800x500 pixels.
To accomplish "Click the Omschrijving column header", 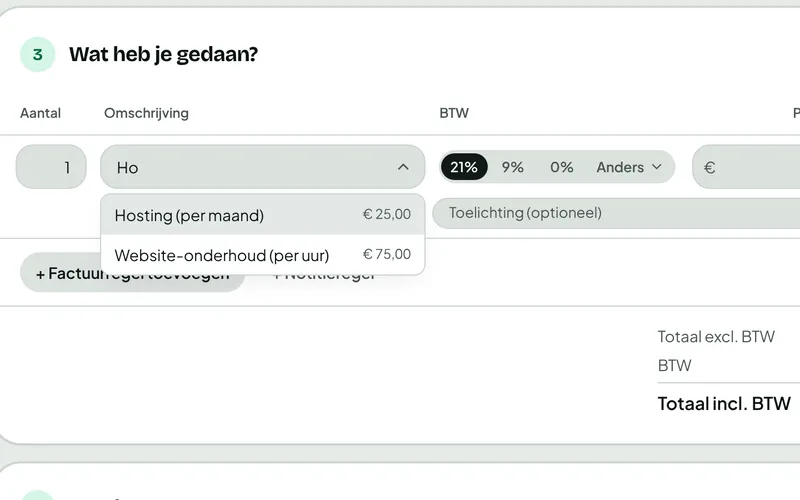I will [146, 113].
